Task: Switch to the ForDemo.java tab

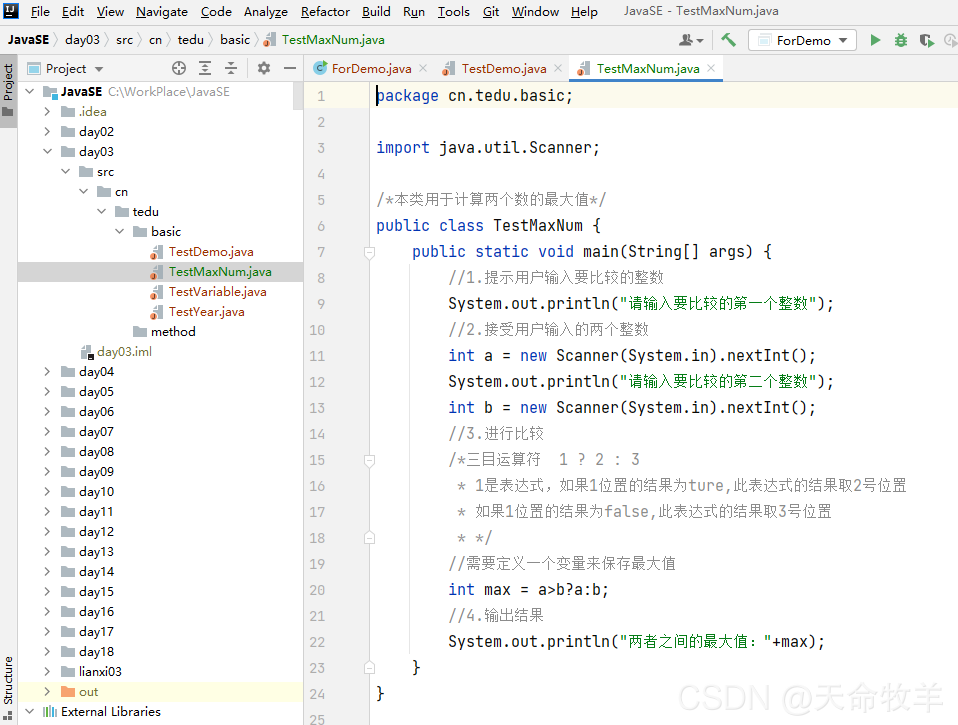Action: tap(370, 68)
